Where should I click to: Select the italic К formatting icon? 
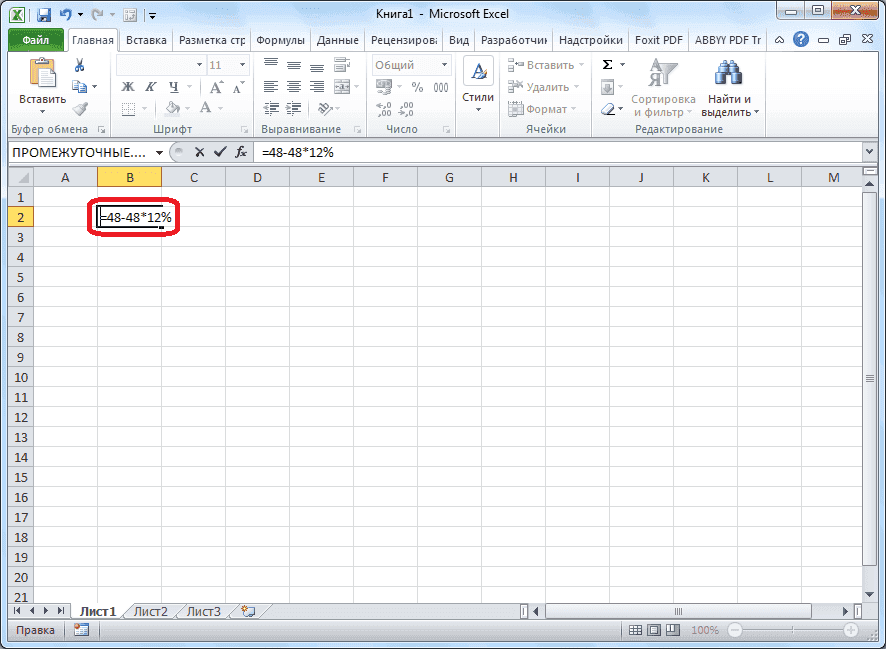coord(150,86)
